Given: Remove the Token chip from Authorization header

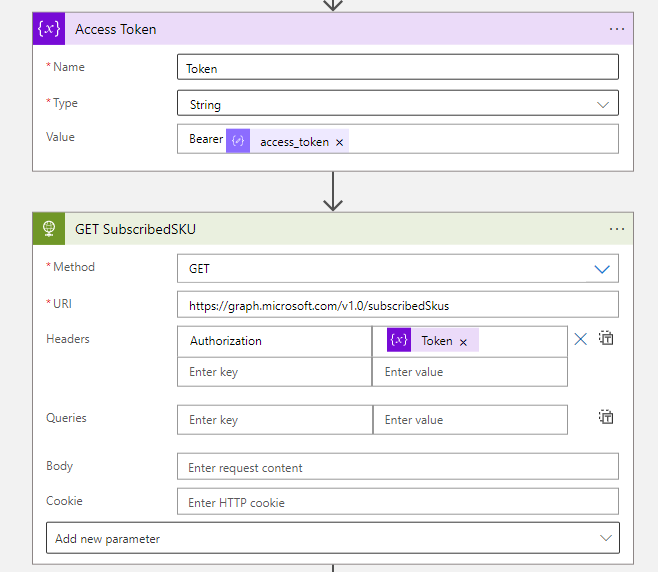Looking at the screenshot, I should pyautogui.click(x=463, y=342).
